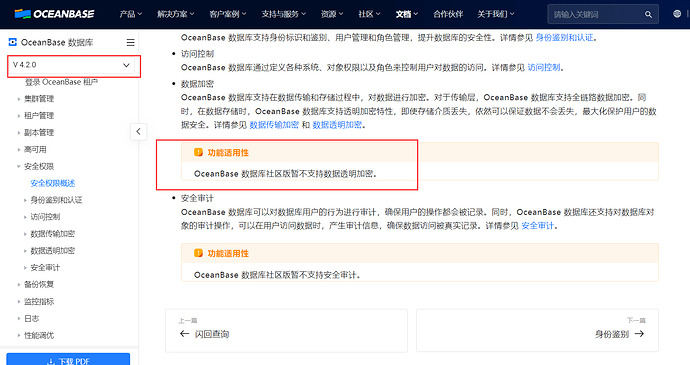
Task: Open the V 4.2.0 version dropdown
Action: tap(71, 65)
